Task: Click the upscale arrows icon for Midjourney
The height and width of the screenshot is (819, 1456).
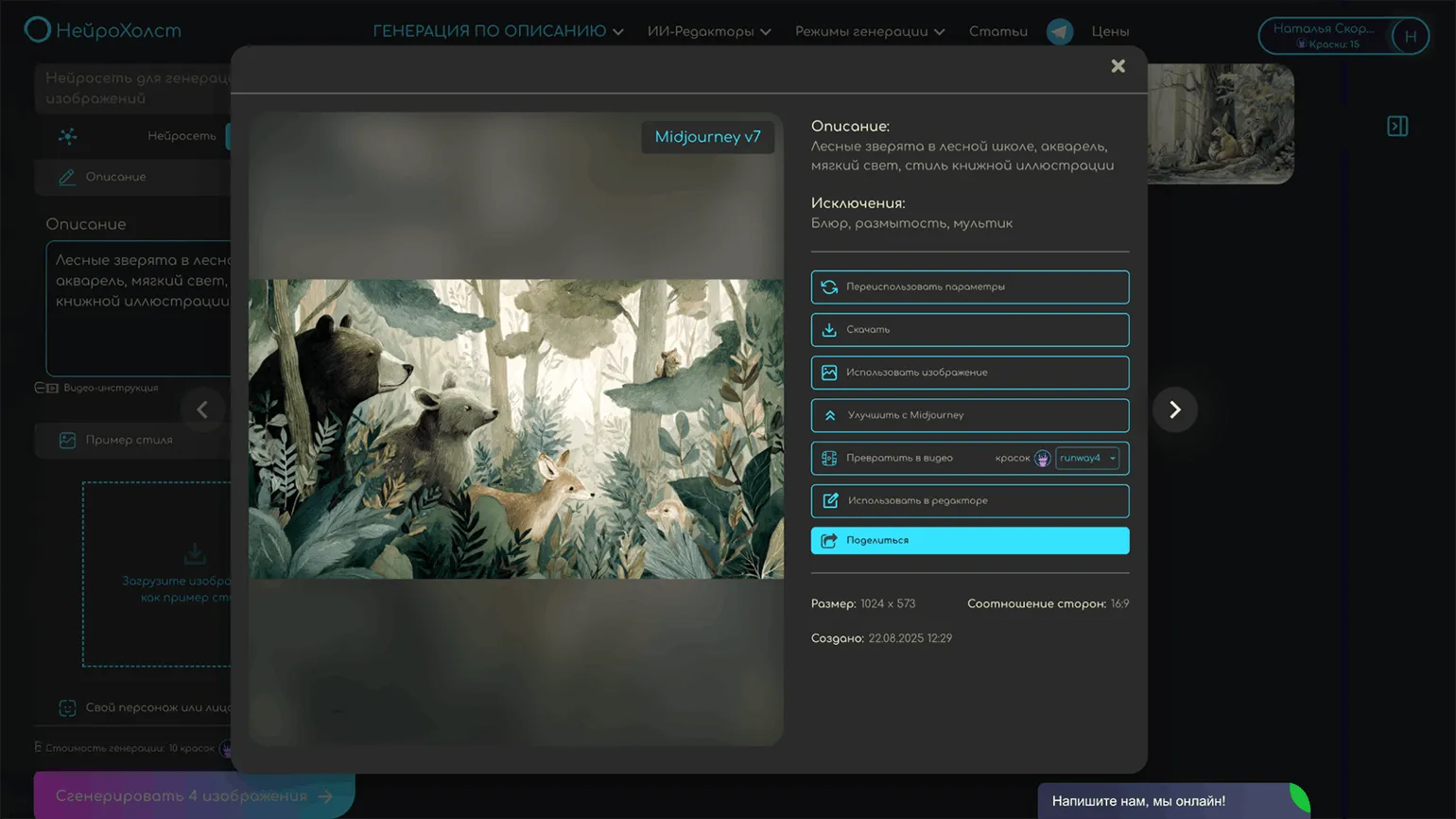Action: (x=829, y=415)
